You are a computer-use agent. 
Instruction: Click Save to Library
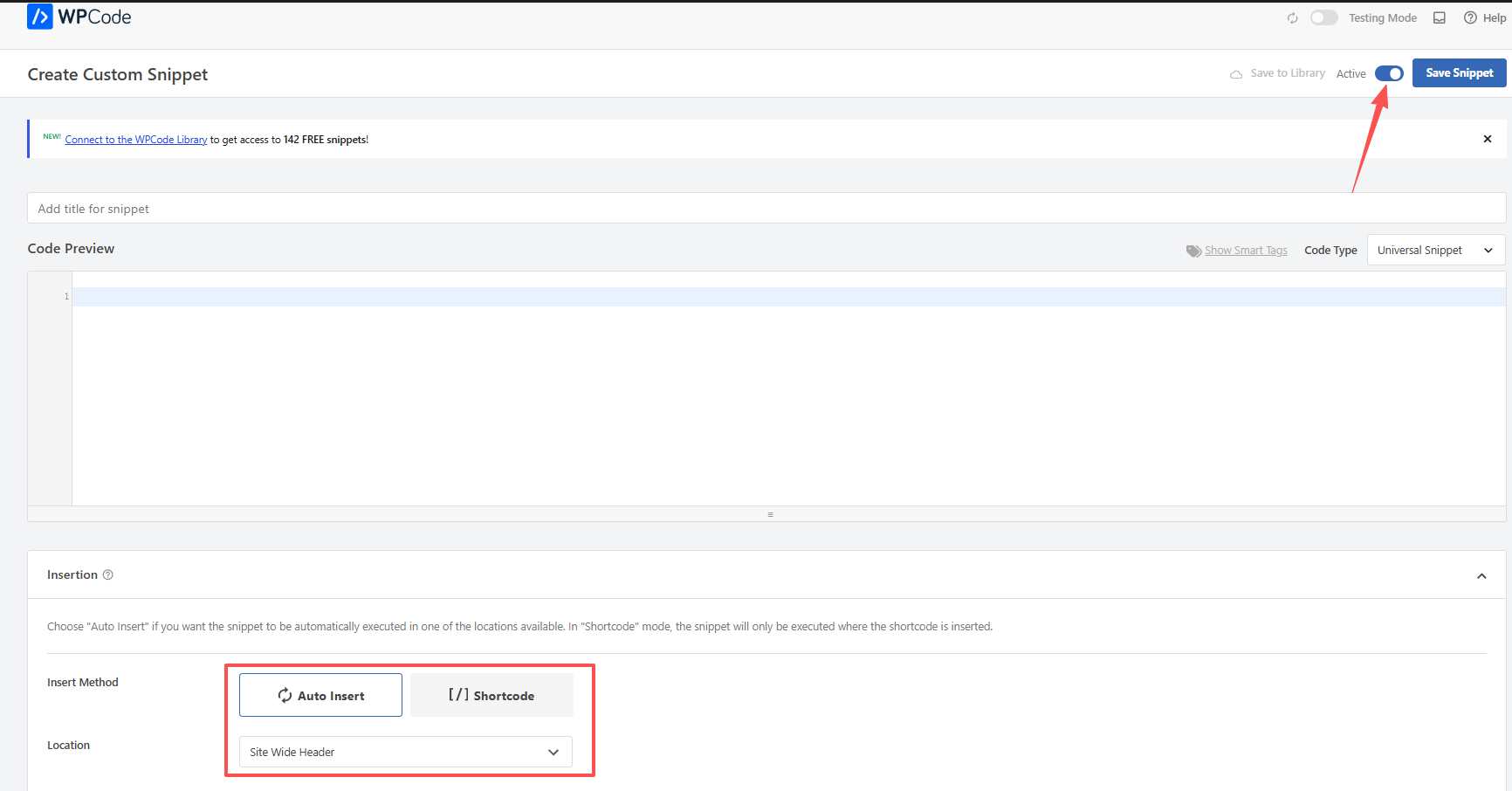tap(1278, 73)
